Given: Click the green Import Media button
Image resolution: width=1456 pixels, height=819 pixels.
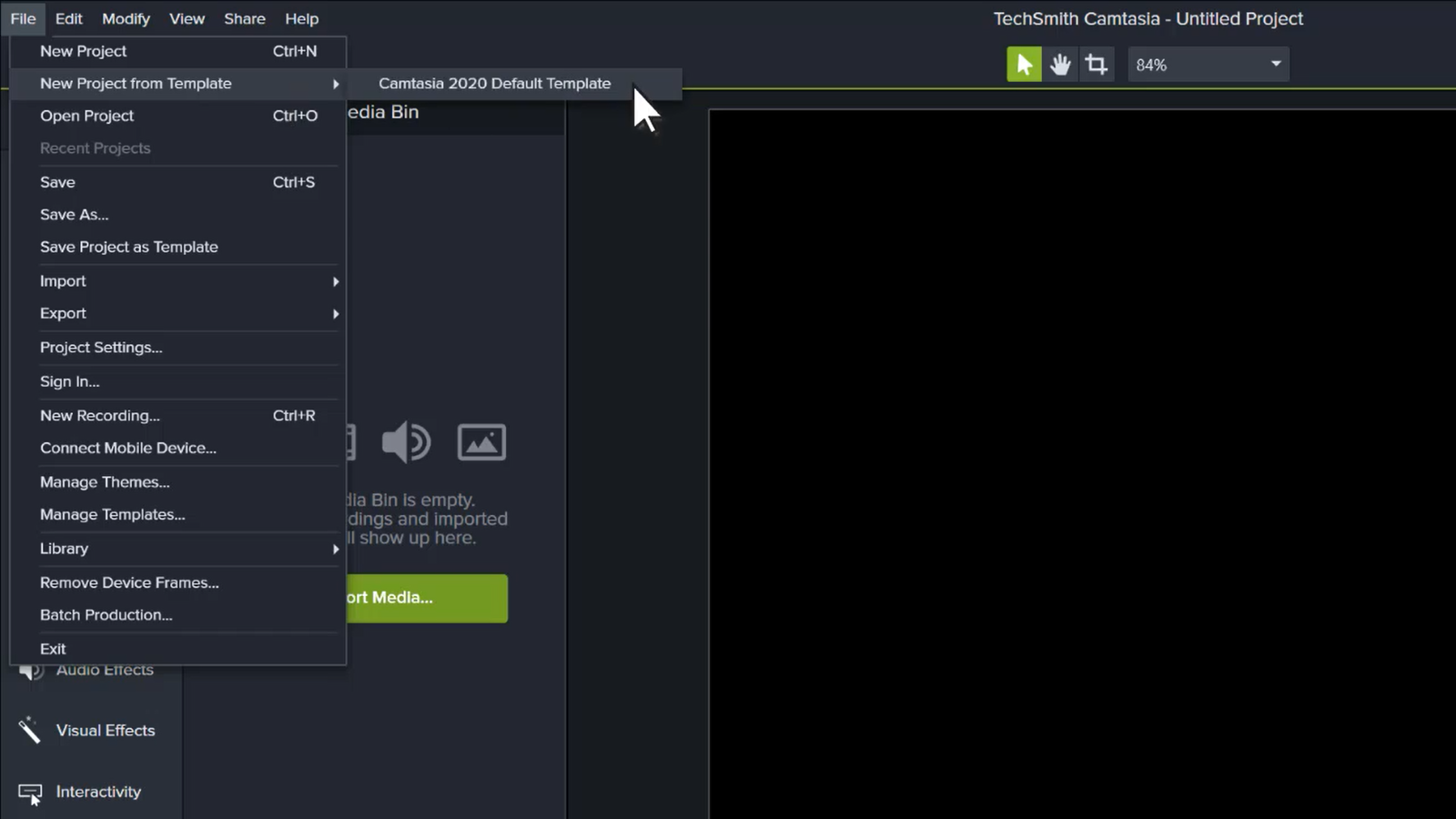Looking at the screenshot, I should coord(427,598).
